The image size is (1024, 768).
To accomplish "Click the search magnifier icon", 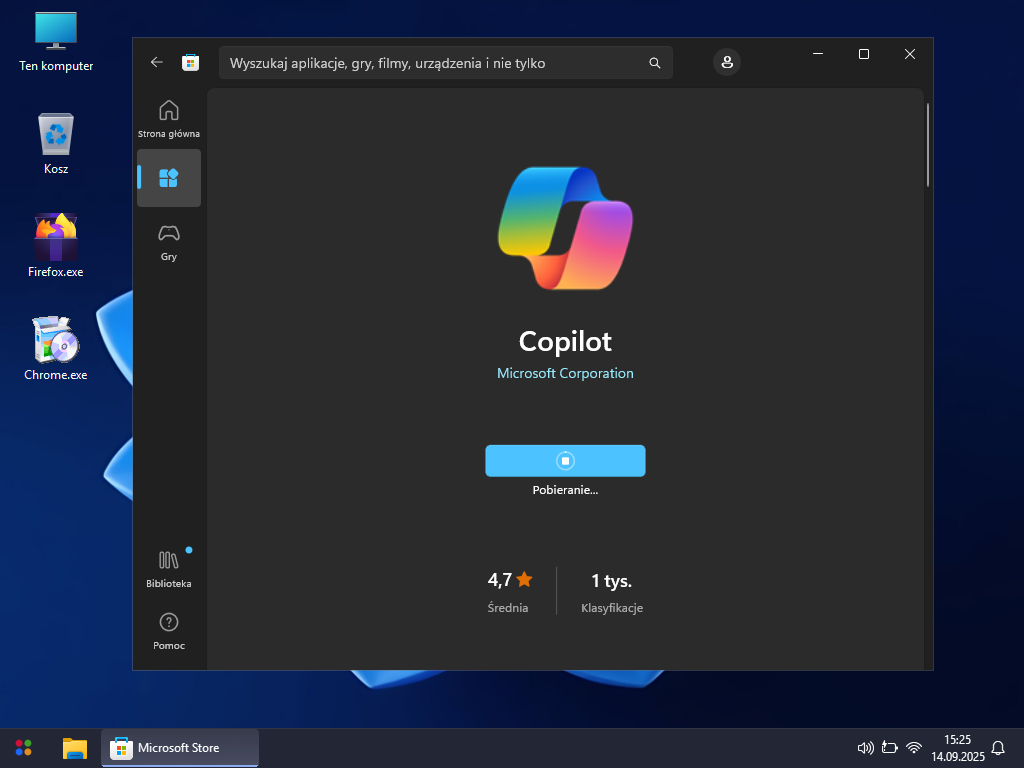I will (x=655, y=63).
